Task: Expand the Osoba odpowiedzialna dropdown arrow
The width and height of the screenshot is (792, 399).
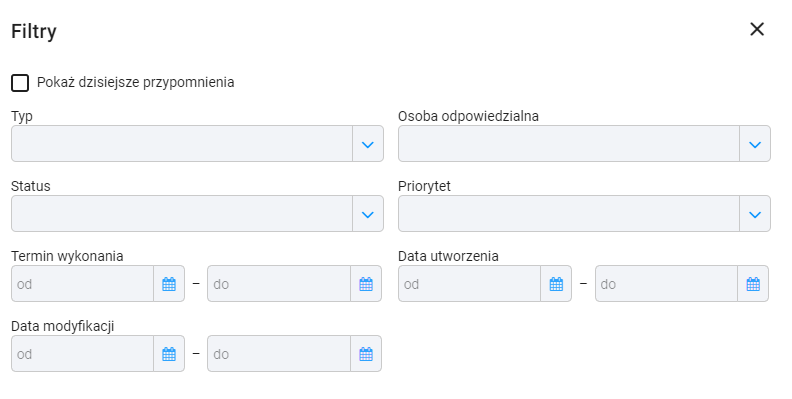Action: [755, 144]
